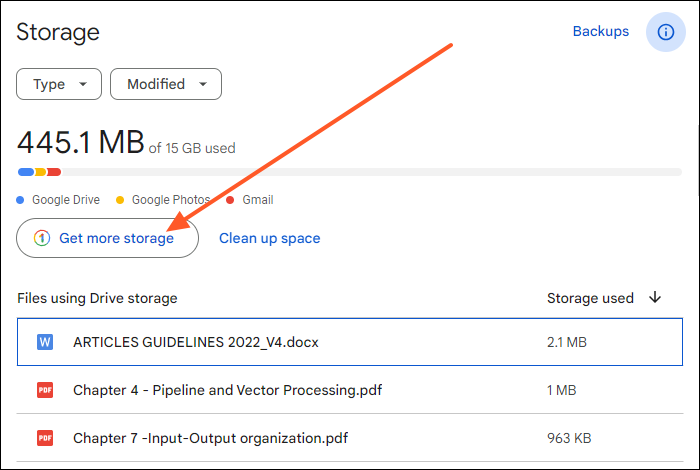Click the red Gmail legend dot

231,200
